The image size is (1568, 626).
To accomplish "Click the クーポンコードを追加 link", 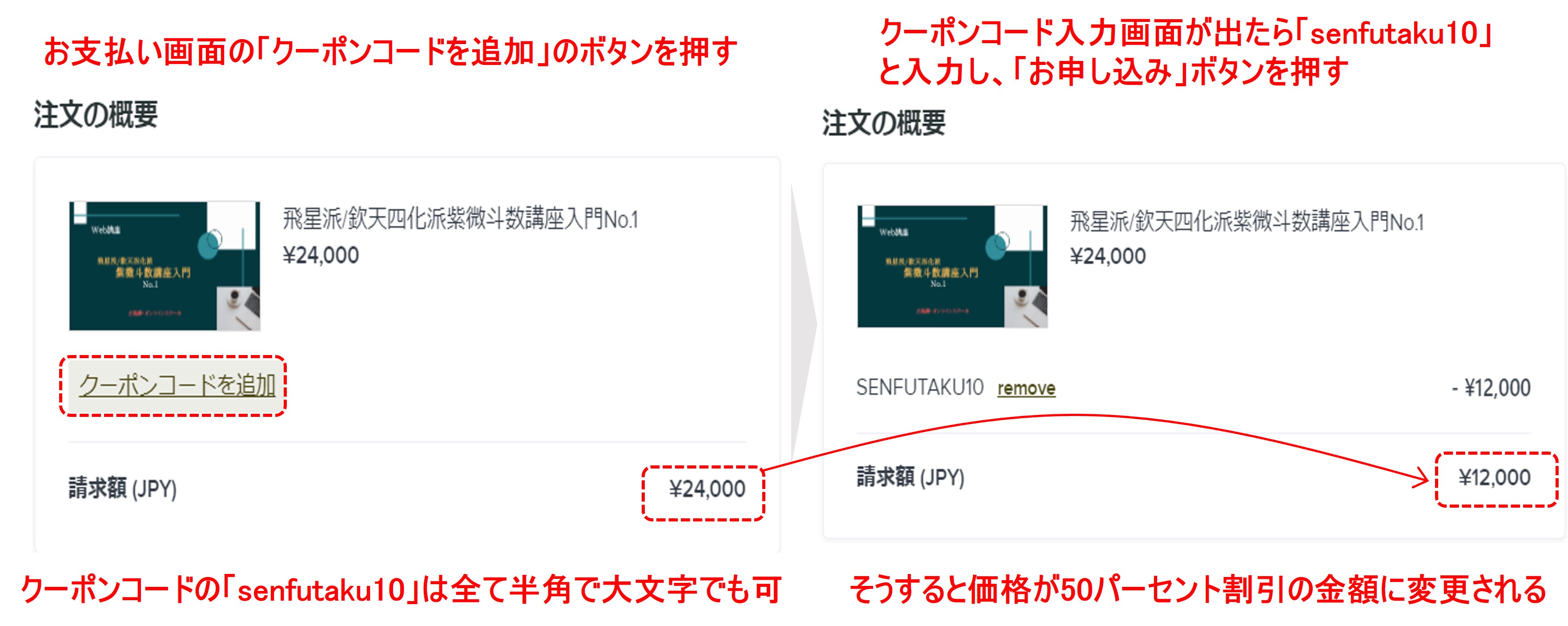I will (177, 385).
